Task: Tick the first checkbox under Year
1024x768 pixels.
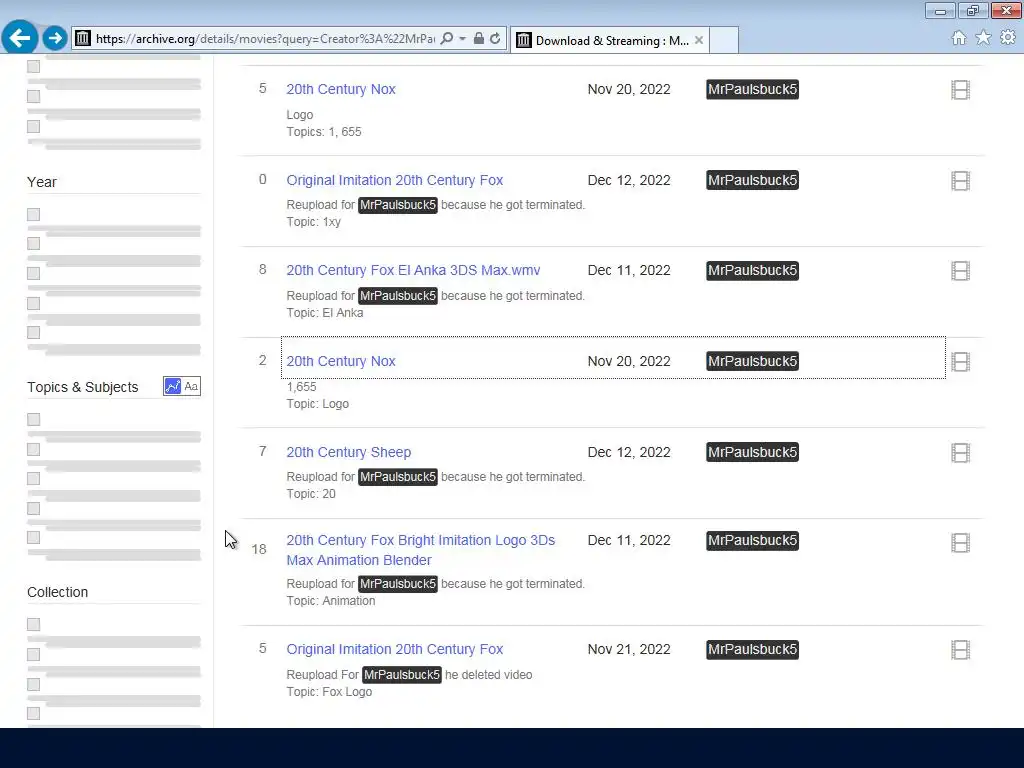Action: [33, 214]
